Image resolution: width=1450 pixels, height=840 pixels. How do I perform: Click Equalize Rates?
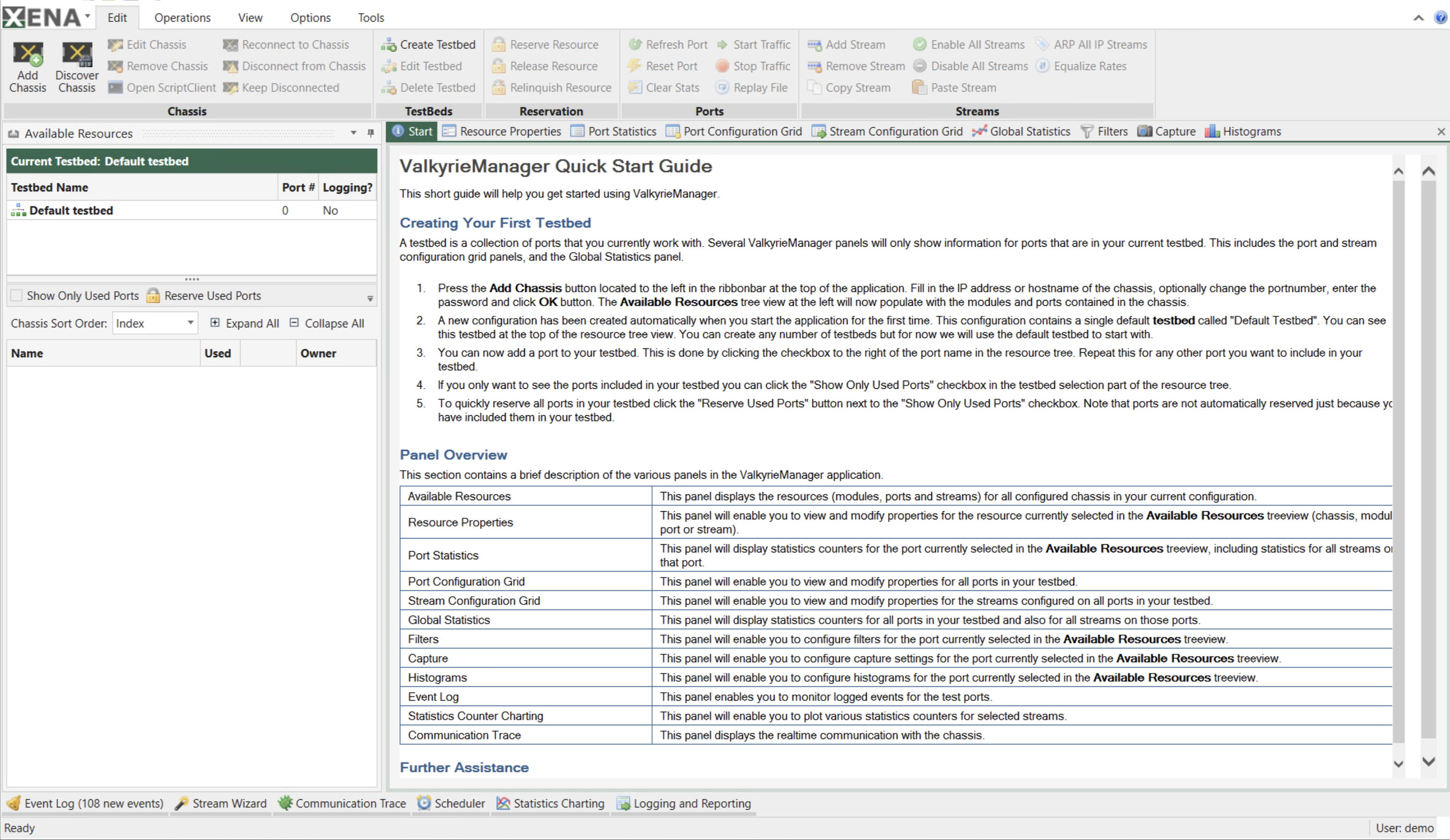click(1081, 66)
